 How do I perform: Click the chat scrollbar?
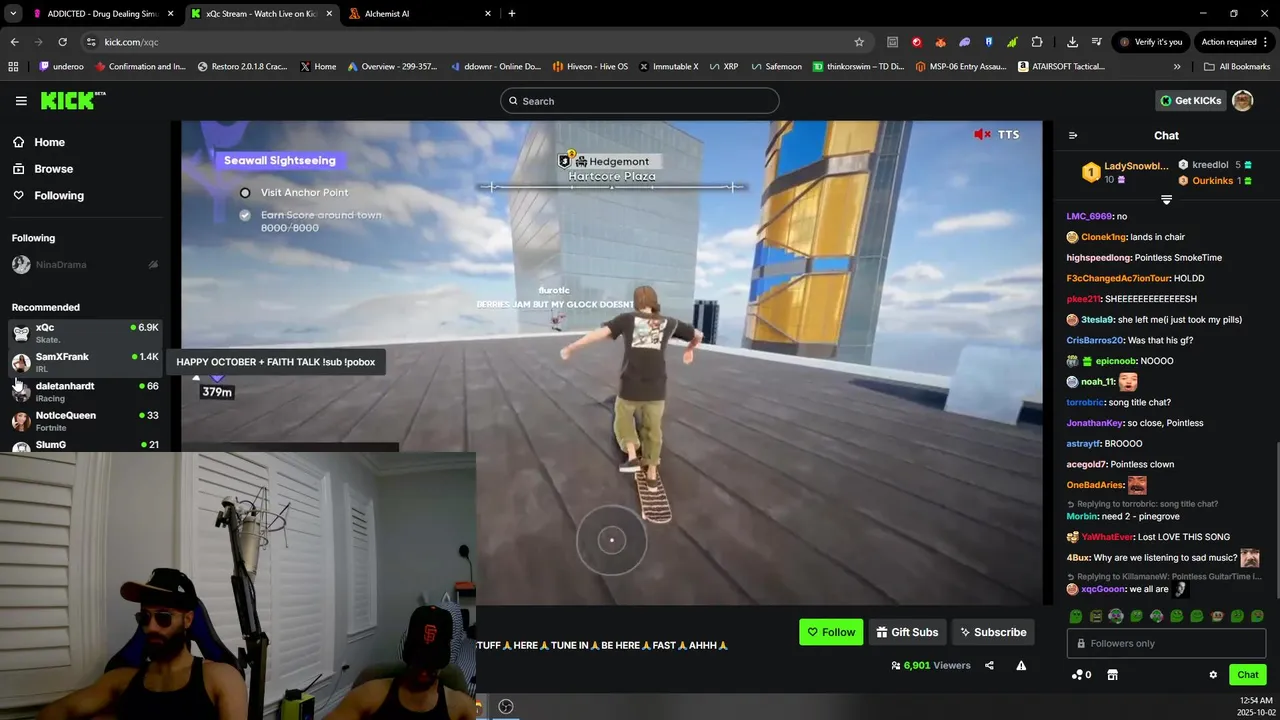click(1277, 520)
